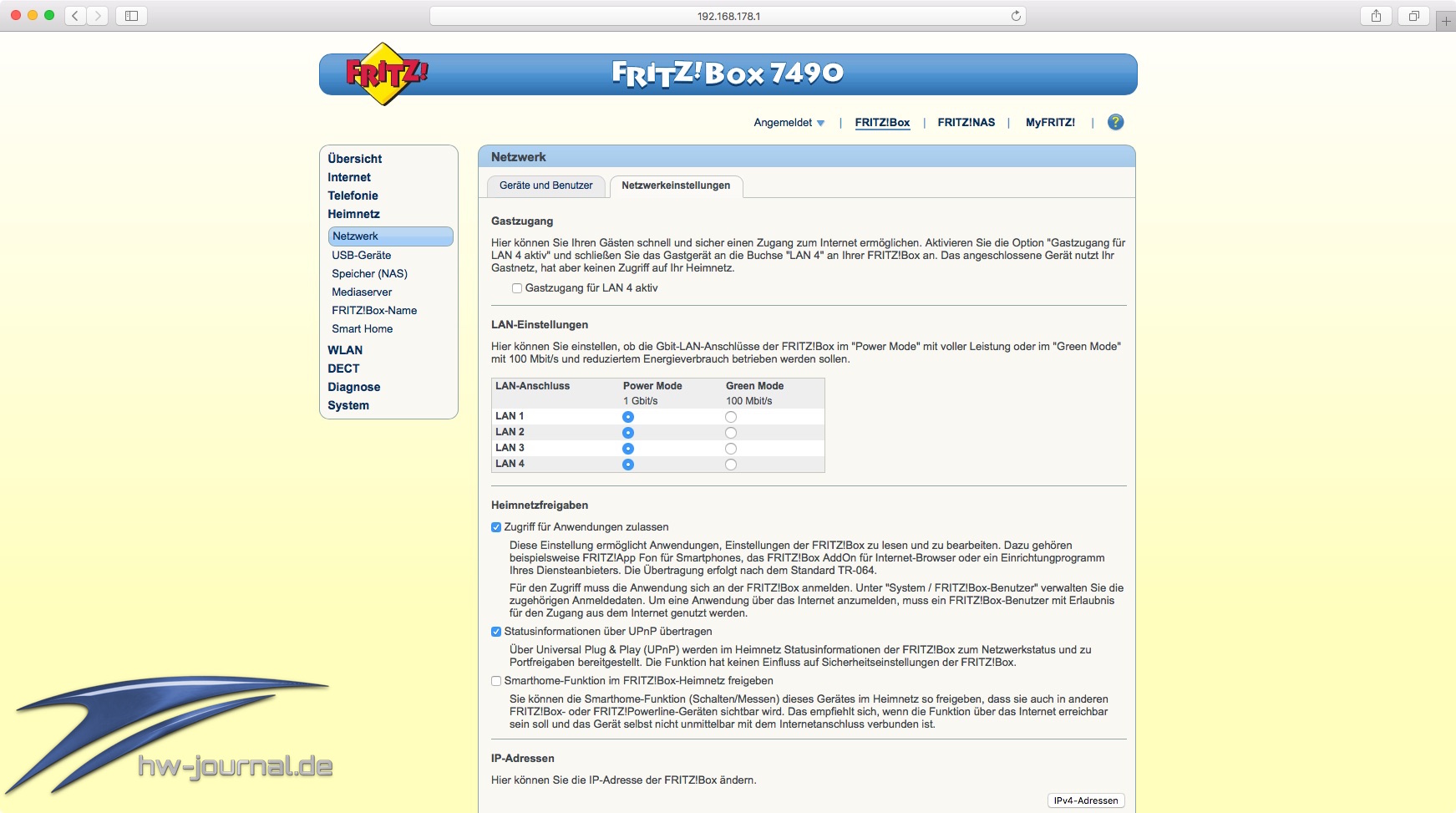
Task: Click the Heimnetzfreigaben heading
Action: pos(540,506)
